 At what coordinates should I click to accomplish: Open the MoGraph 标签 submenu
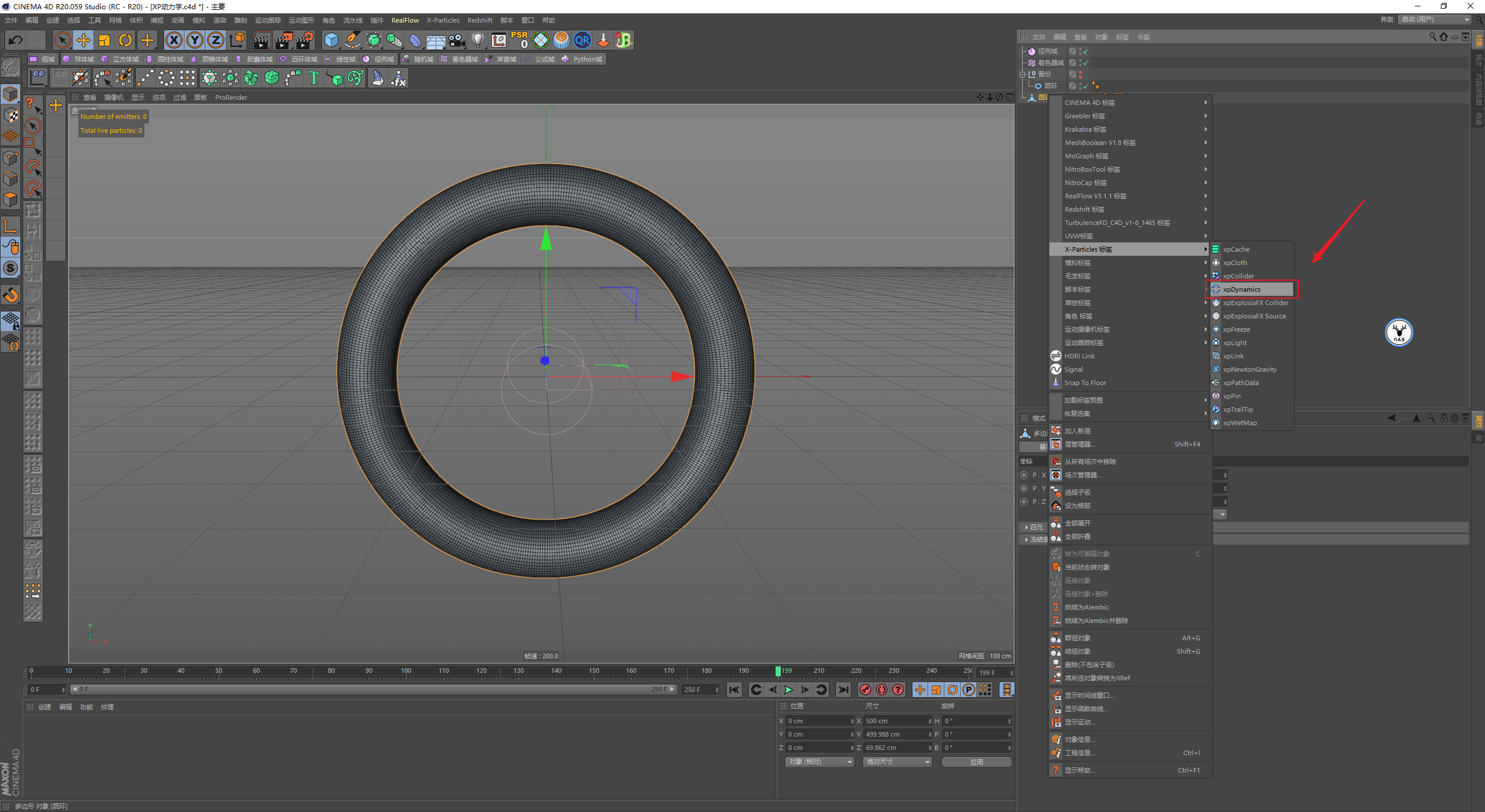[x=1130, y=156]
